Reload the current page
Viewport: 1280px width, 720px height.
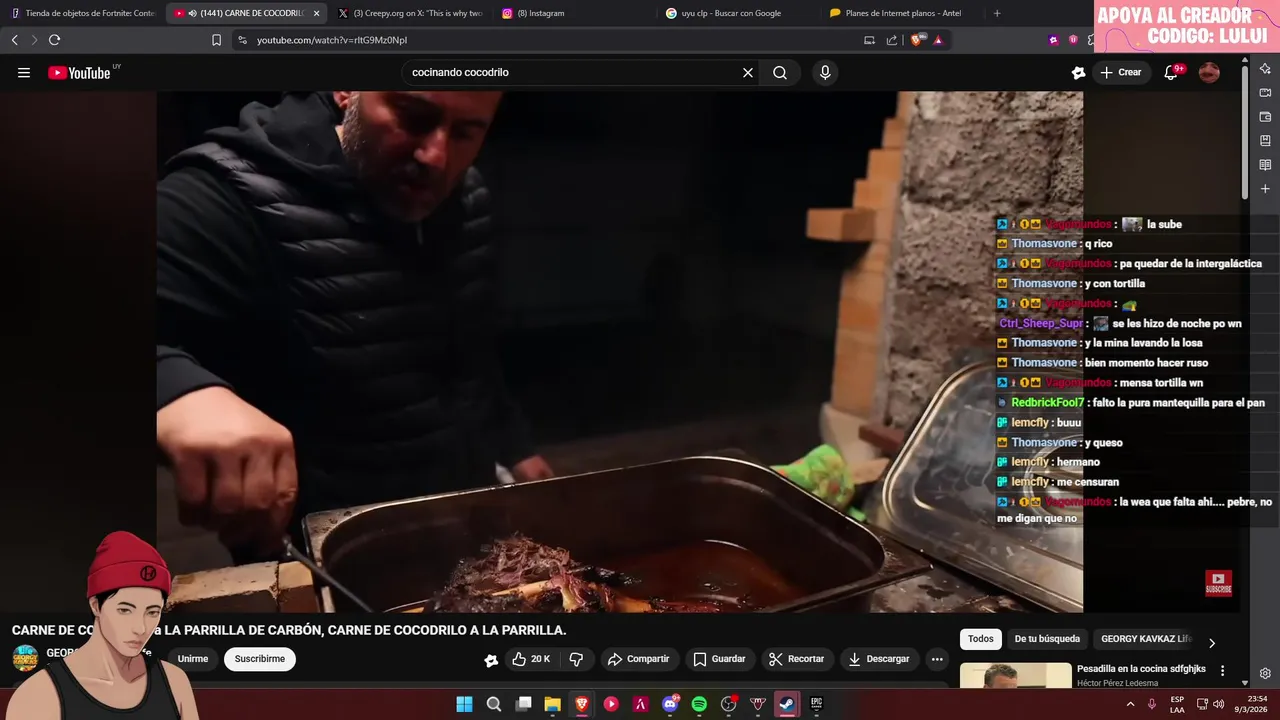coord(54,40)
